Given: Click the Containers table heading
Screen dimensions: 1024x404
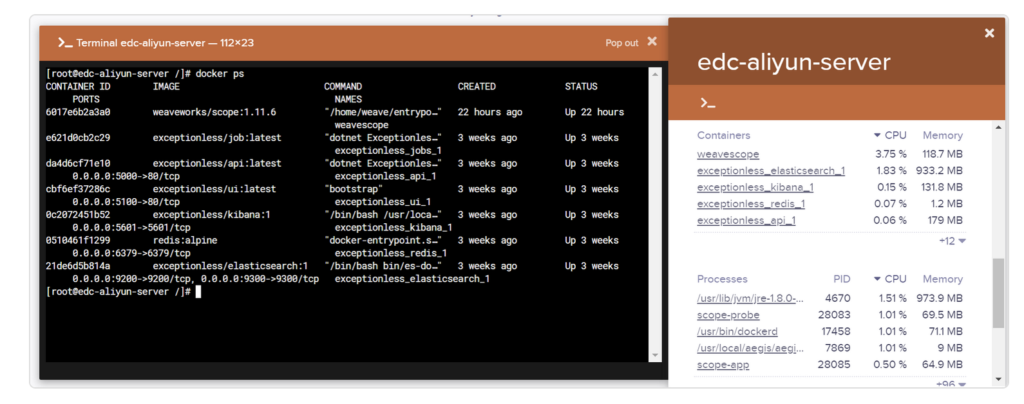Looking at the screenshot, I should 724,136.
